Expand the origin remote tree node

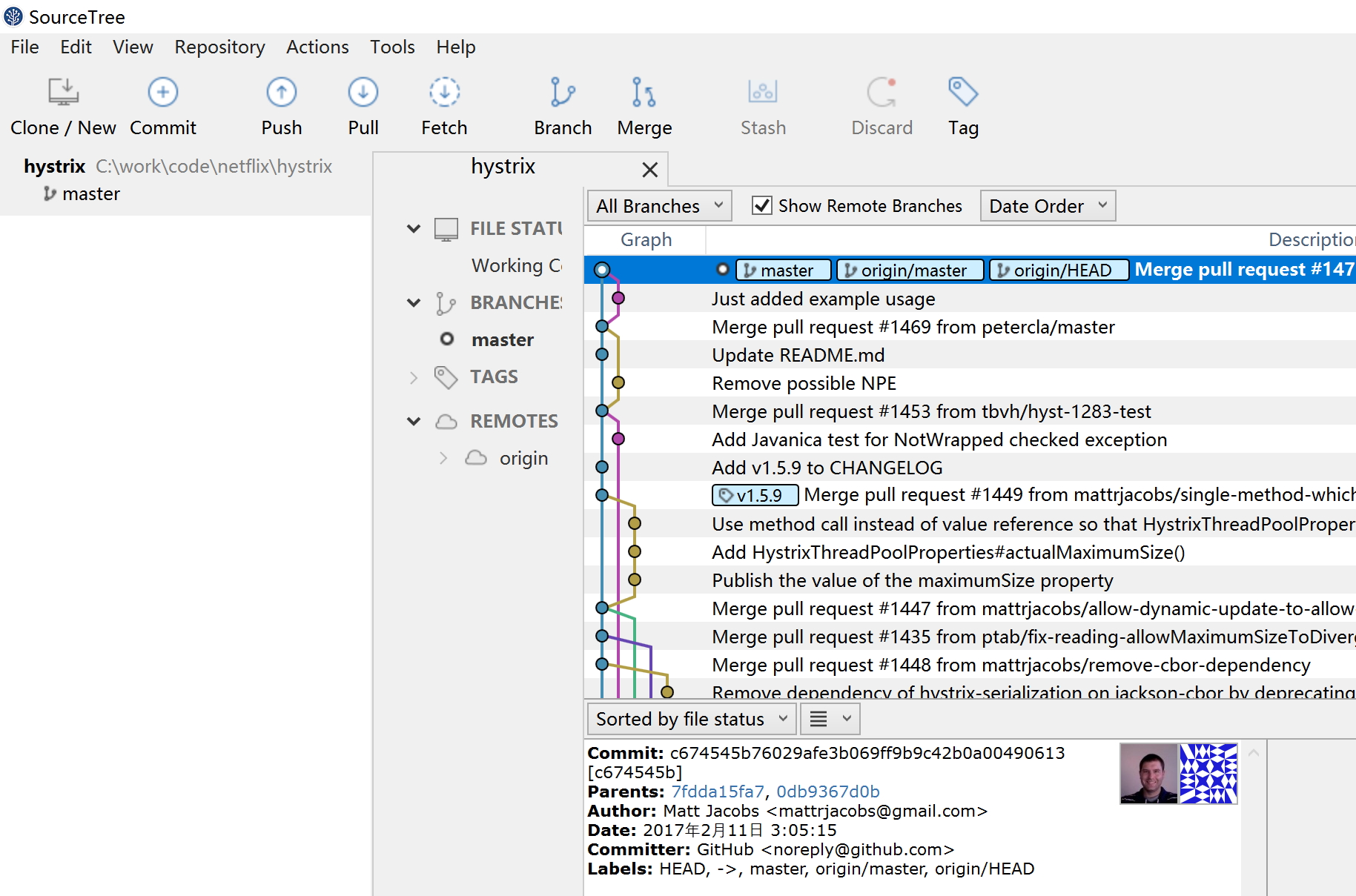tap(443, 458)
